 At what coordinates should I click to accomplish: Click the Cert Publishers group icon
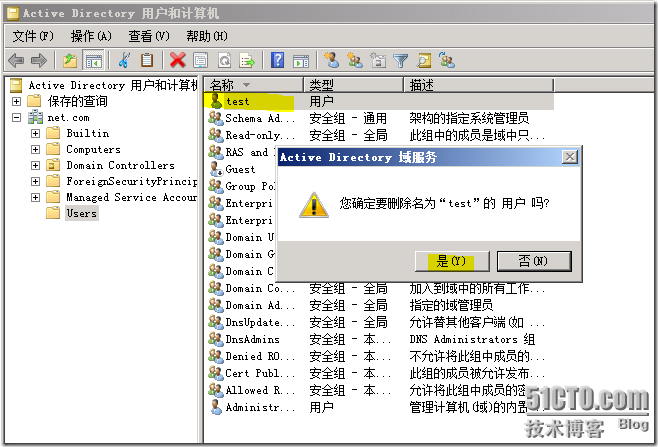[x=216, y=373]
